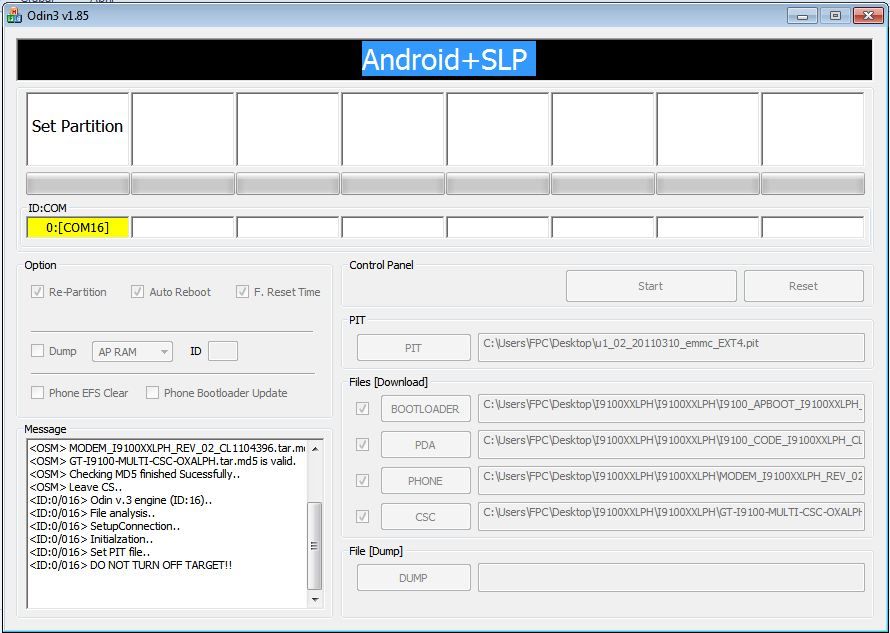Uncheck the checkbox beside PDA button
The height and width of the screenshot is (633, 890).
tap(362, 445)
